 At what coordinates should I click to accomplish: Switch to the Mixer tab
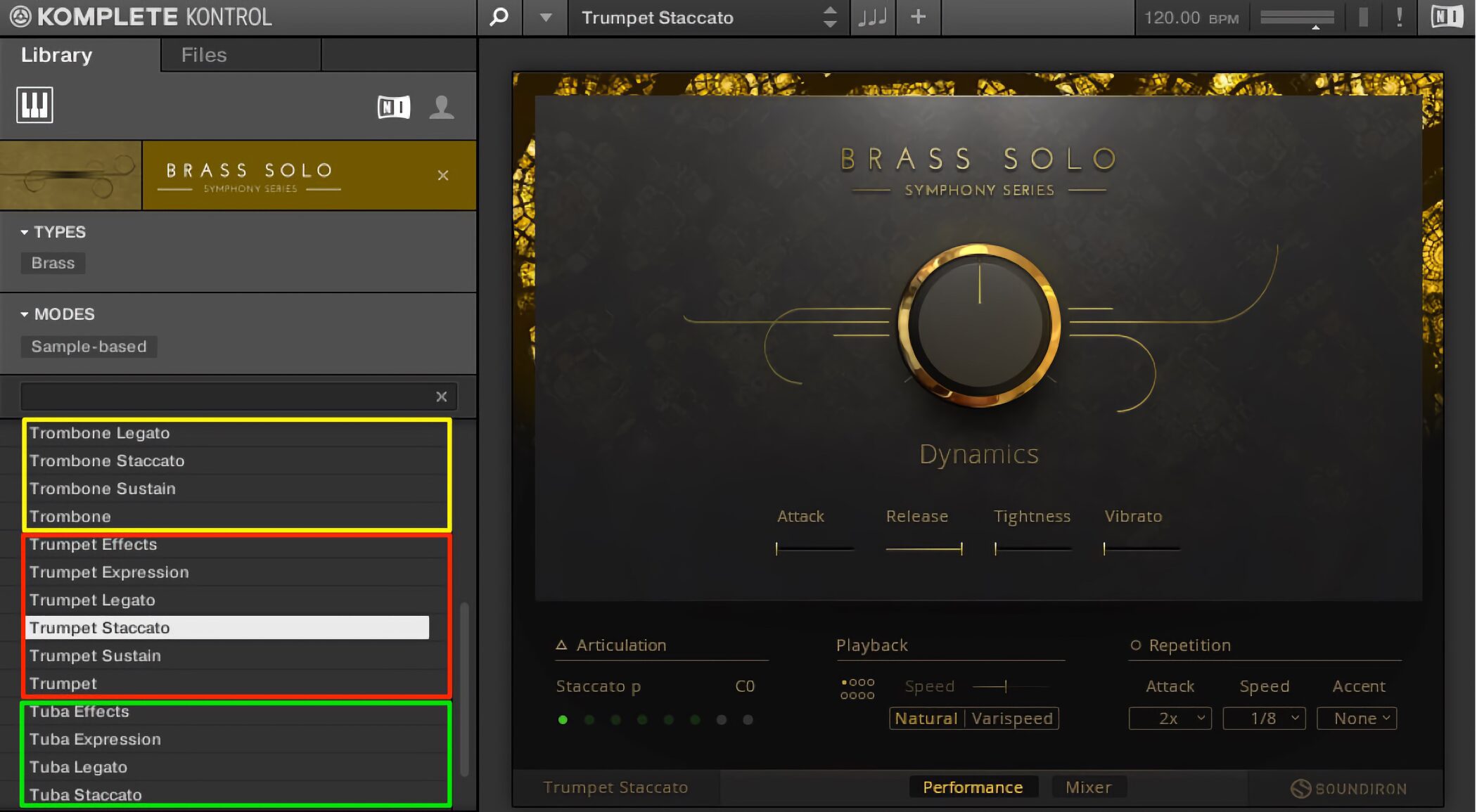click(1089, 787)
